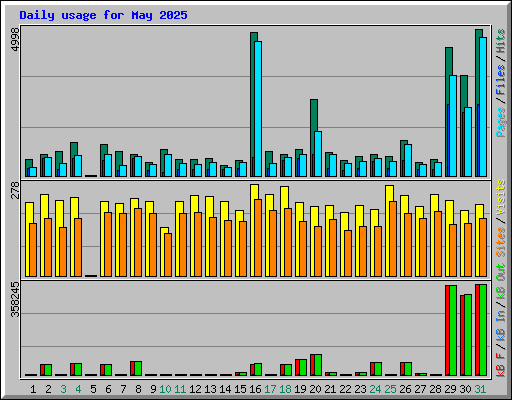This screenshot has width=512, height=400.
Task: Select green weekend day 18 label
Action: tap(285, 389)
